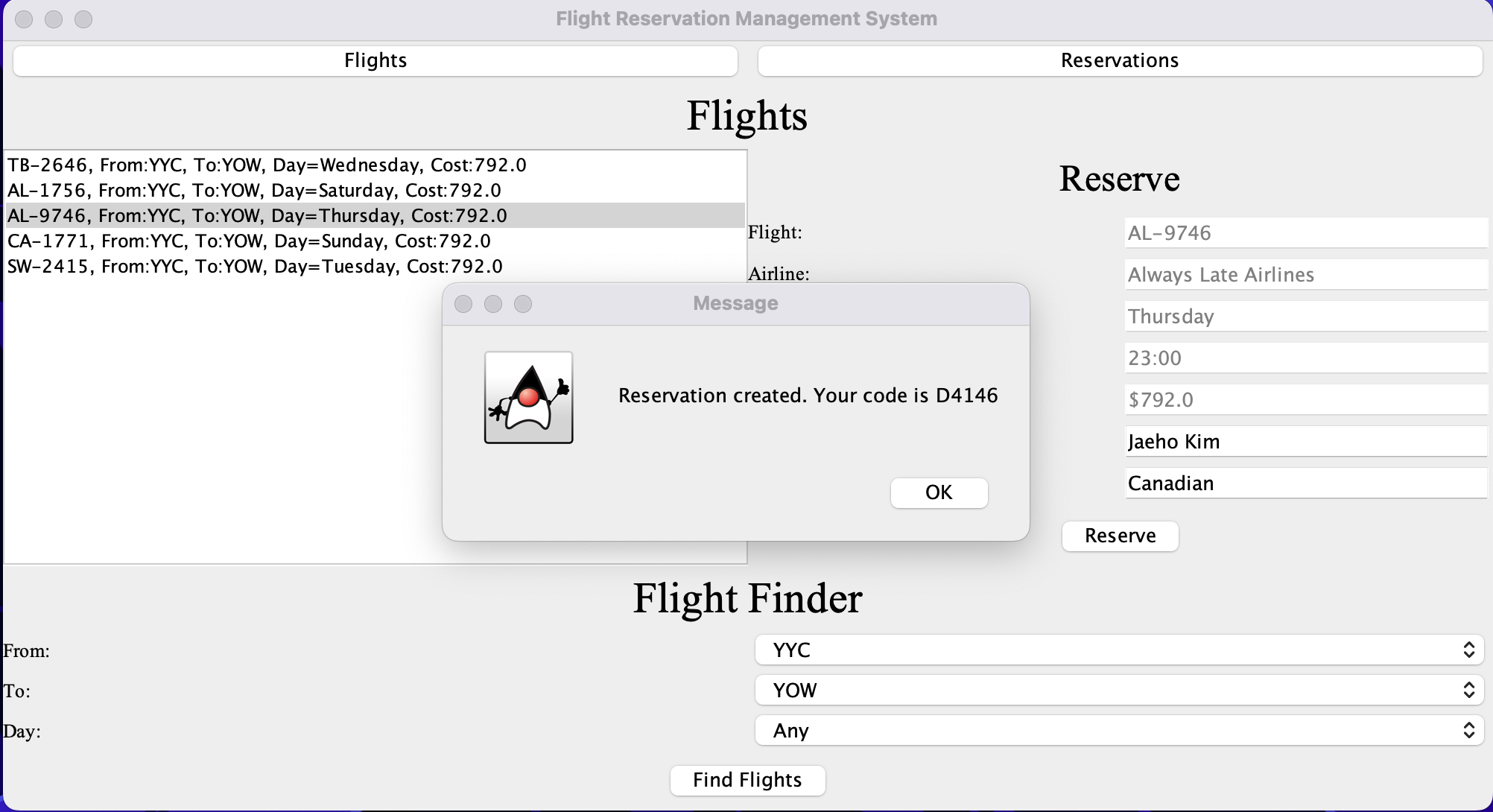Click the airline field showing Always Late Airlines
1493x812 pixels.
tap(1305, 274)
